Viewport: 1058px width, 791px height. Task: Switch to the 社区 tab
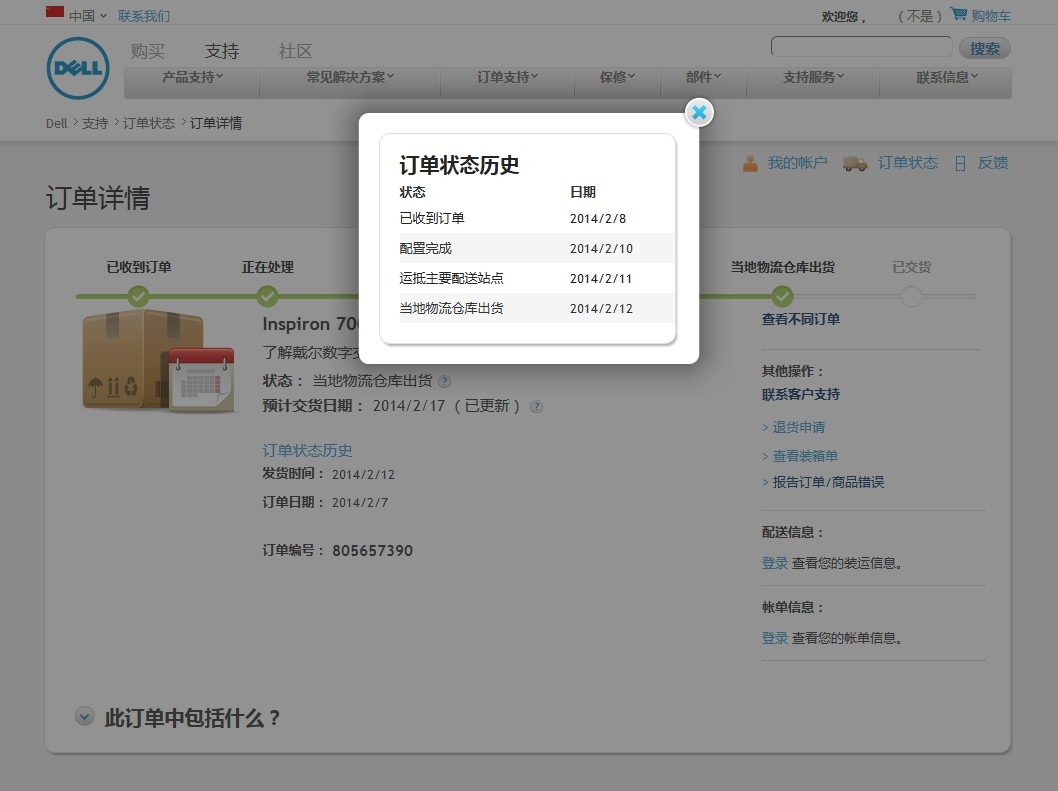295,50
